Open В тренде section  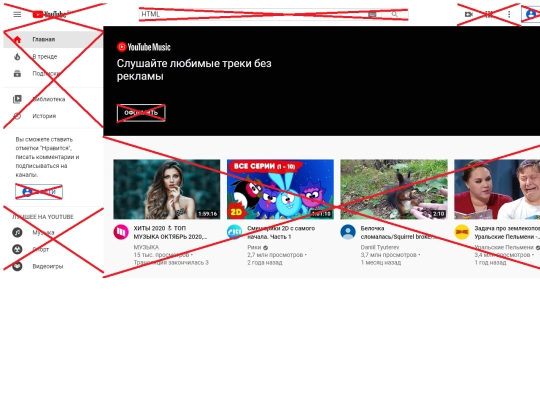(x=53, y=56)
